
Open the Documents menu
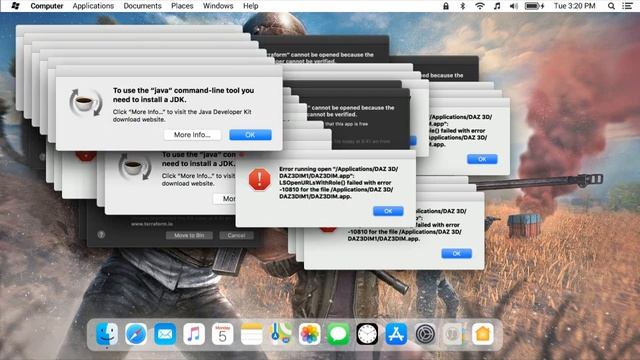coord(142,6)
